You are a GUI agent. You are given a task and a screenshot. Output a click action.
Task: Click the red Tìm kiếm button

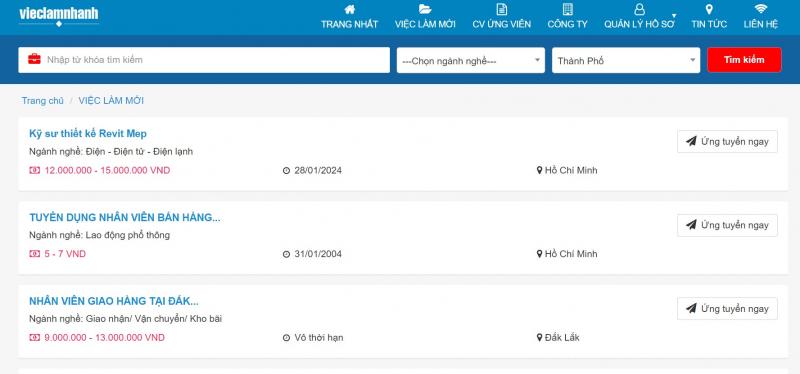coord(744,60)
